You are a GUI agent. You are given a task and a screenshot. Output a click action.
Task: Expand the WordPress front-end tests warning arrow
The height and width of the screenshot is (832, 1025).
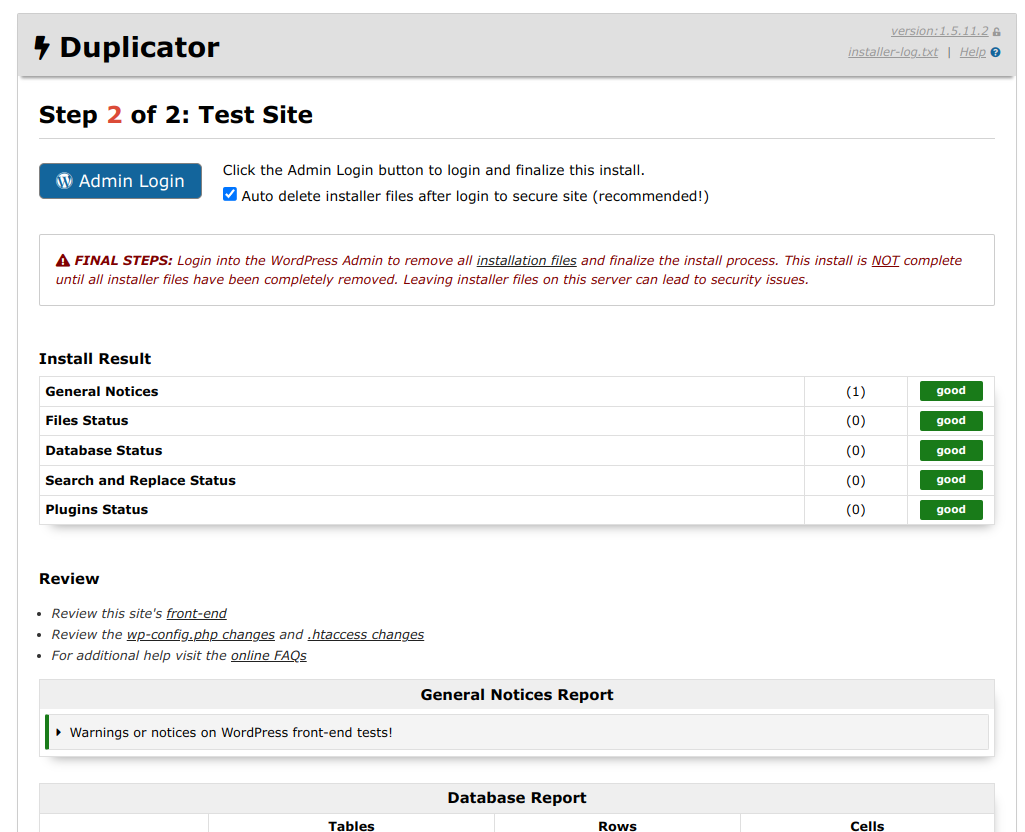[59, 733]
